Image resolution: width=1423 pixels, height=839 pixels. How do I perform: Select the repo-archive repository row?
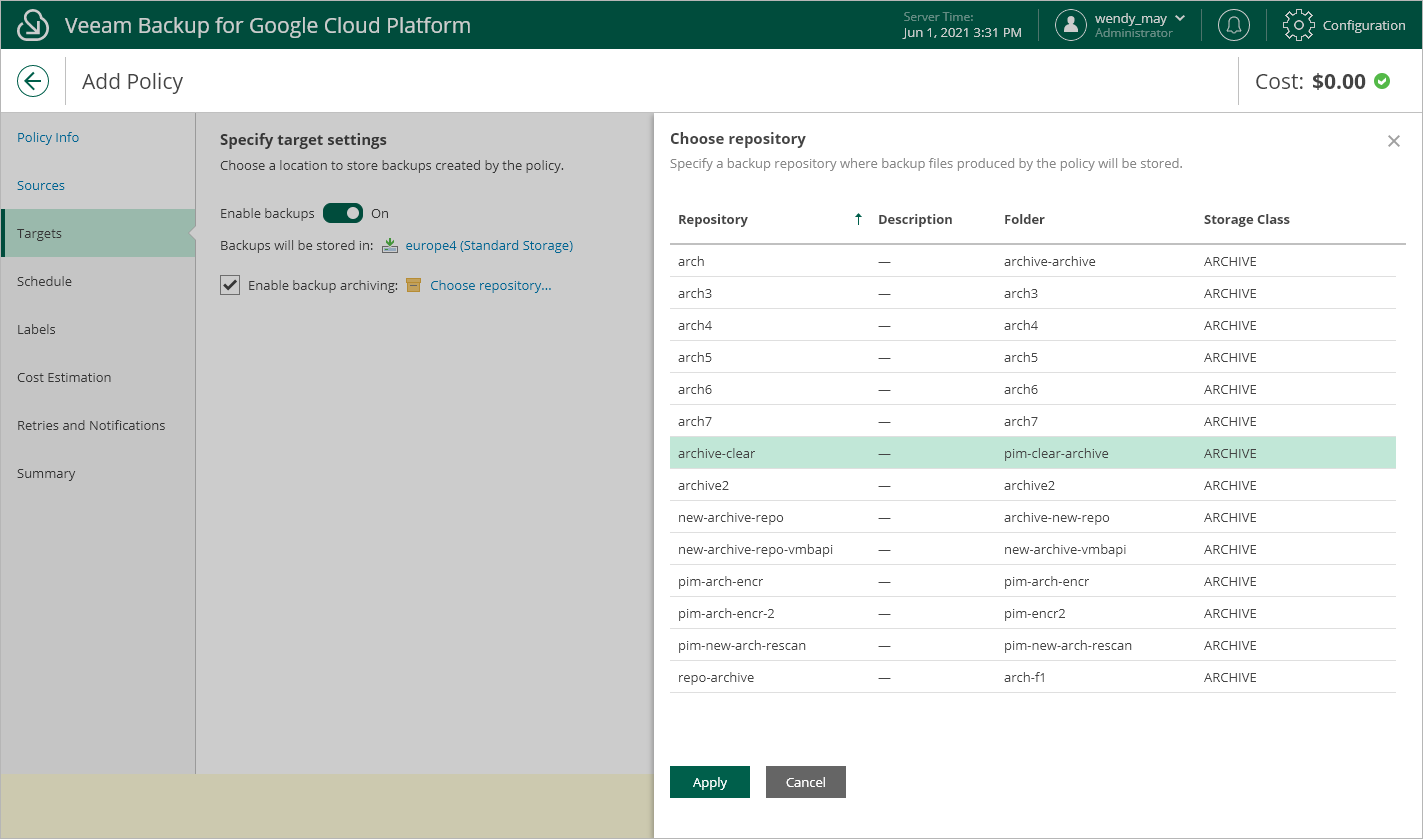click(x=1033, y=677)
